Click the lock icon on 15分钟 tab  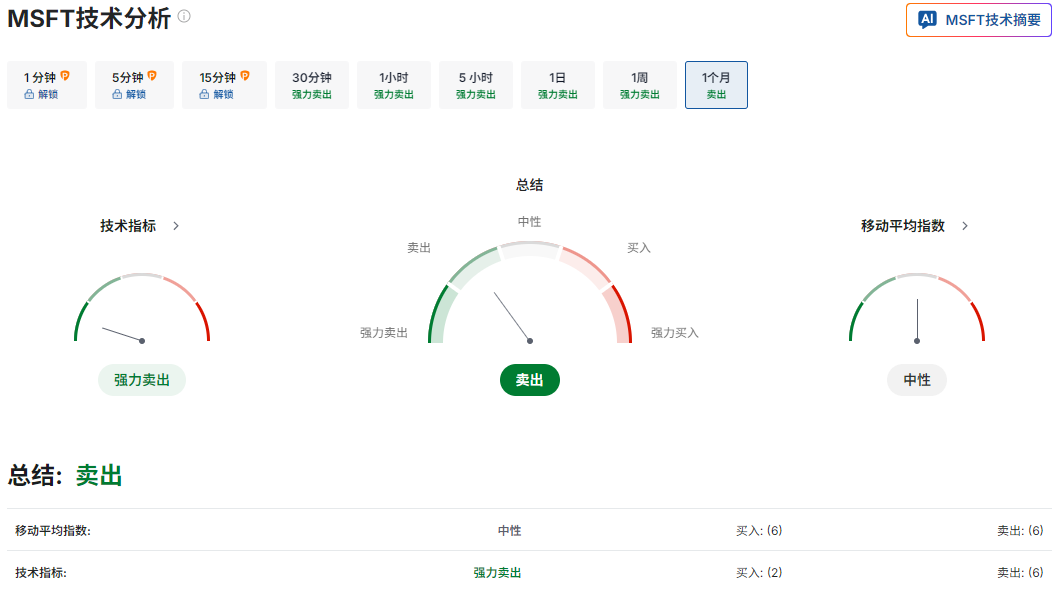(x=204, y=94)
